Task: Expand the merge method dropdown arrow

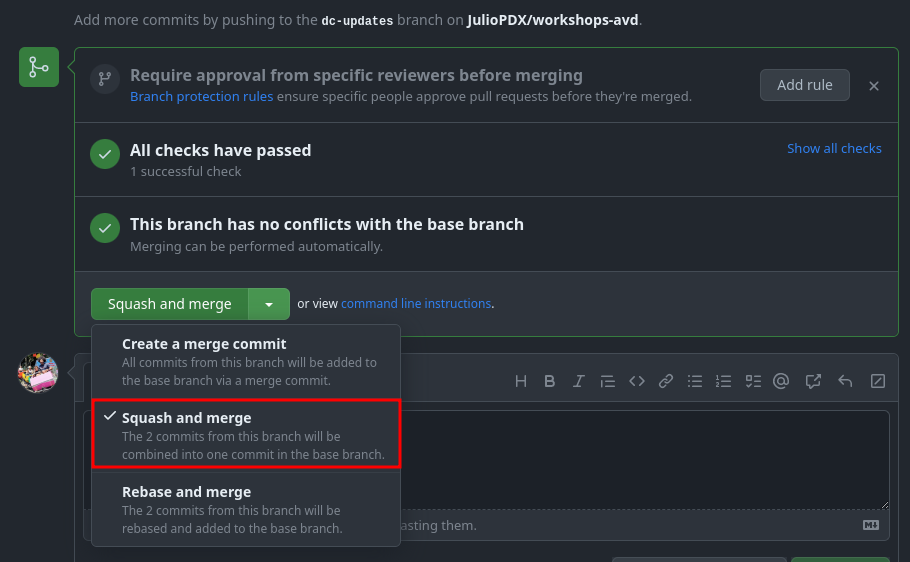Action: [x=269, y=304]
